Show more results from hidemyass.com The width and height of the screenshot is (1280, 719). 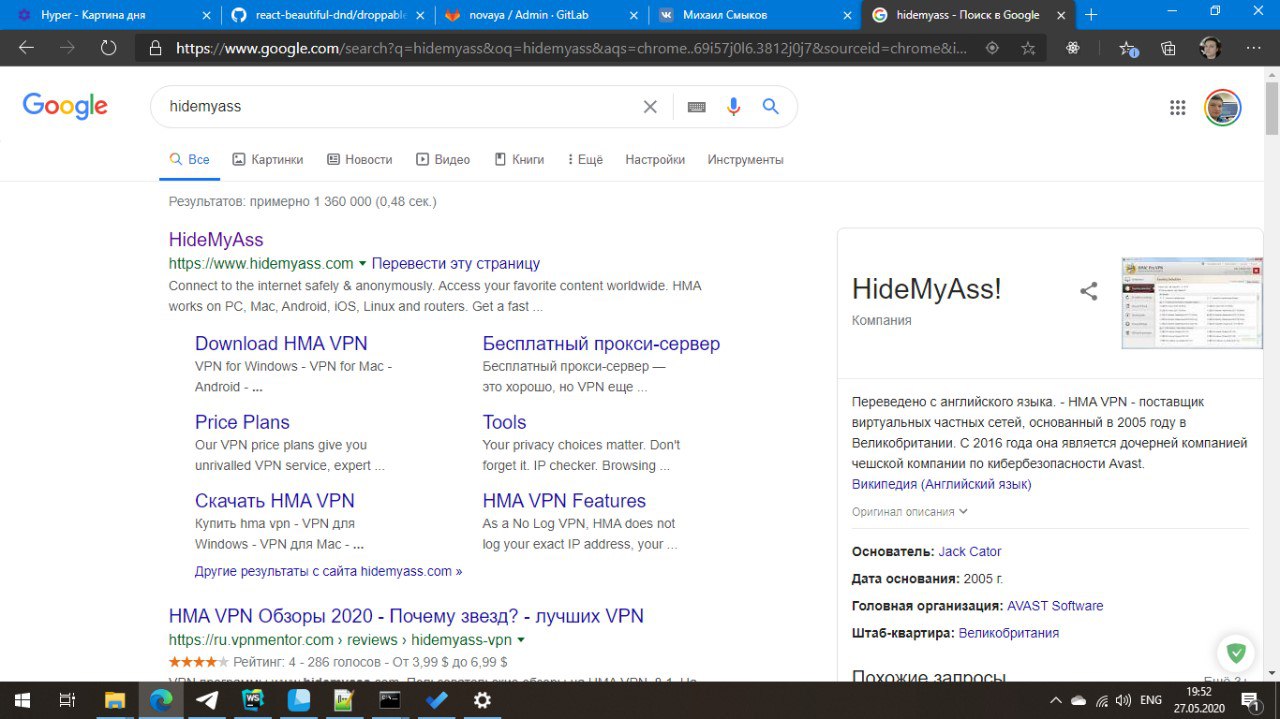(x=328, y=571)
